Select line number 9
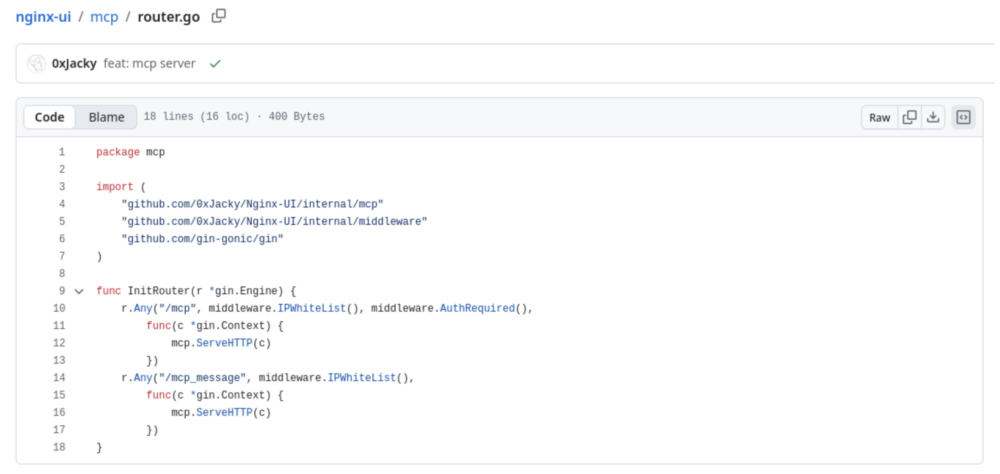This screenshot has width=1000, height=474. pyautogui.click(x=61, y=291)
